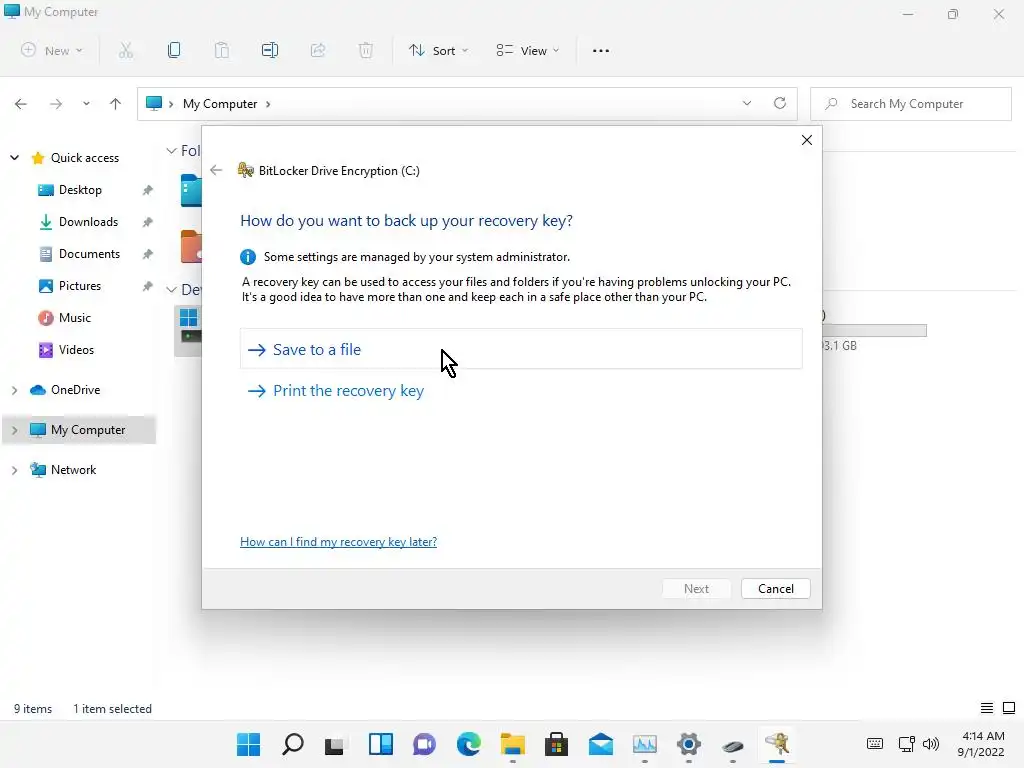Click the volume speaker tray icon
Viewport: 1024px width, 768px height.
pos(931,743)
